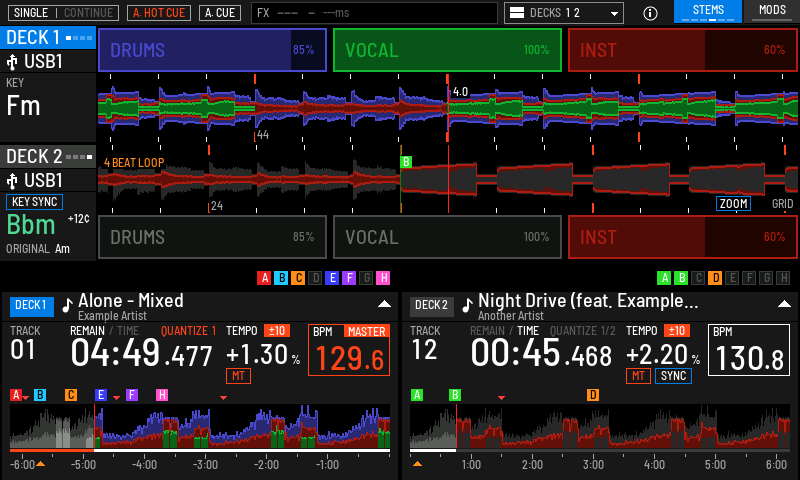This screenshot has height=480, width=800.
Task: Trigger Deck 2 hot cue A in pad row
Action: tap(664, 278)
